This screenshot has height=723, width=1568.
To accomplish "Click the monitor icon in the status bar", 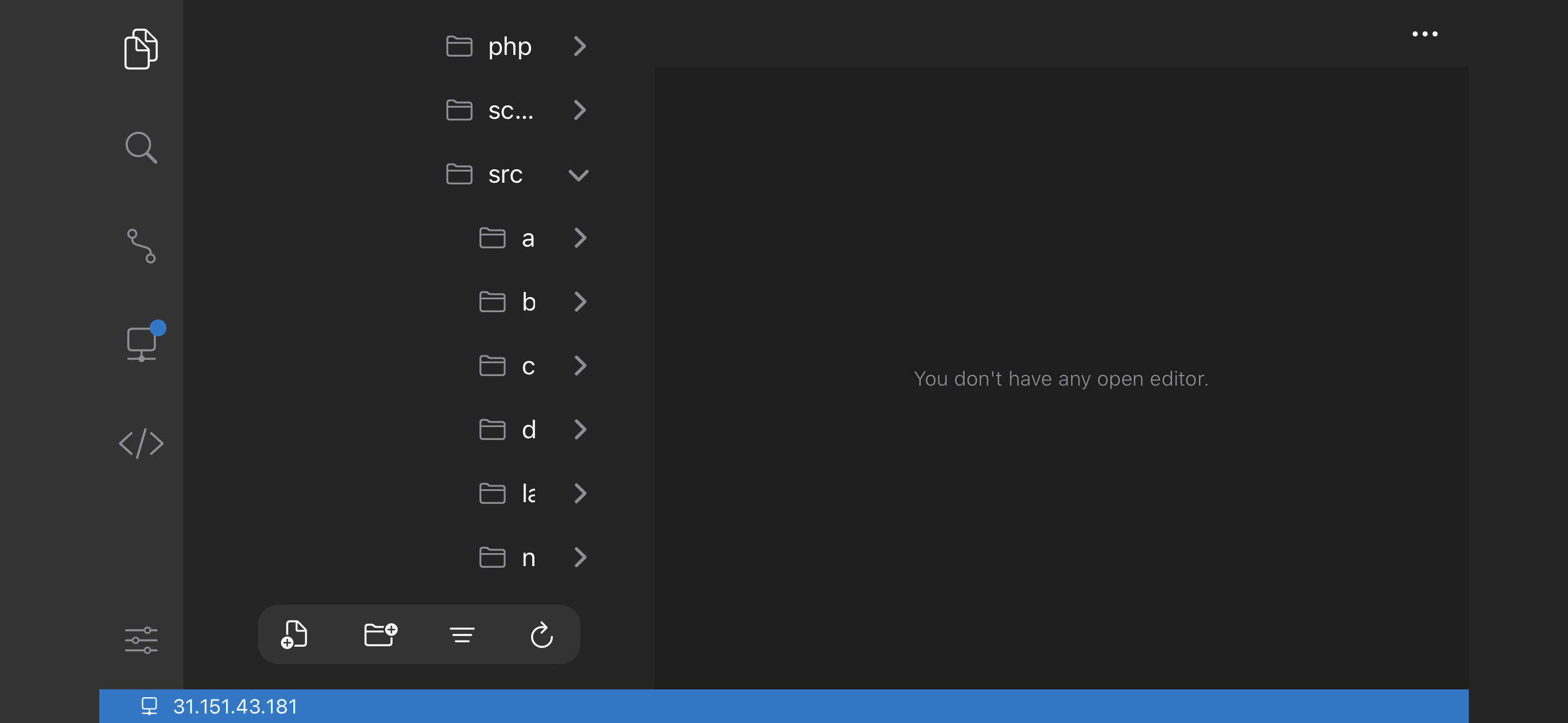I will (149, 707).
